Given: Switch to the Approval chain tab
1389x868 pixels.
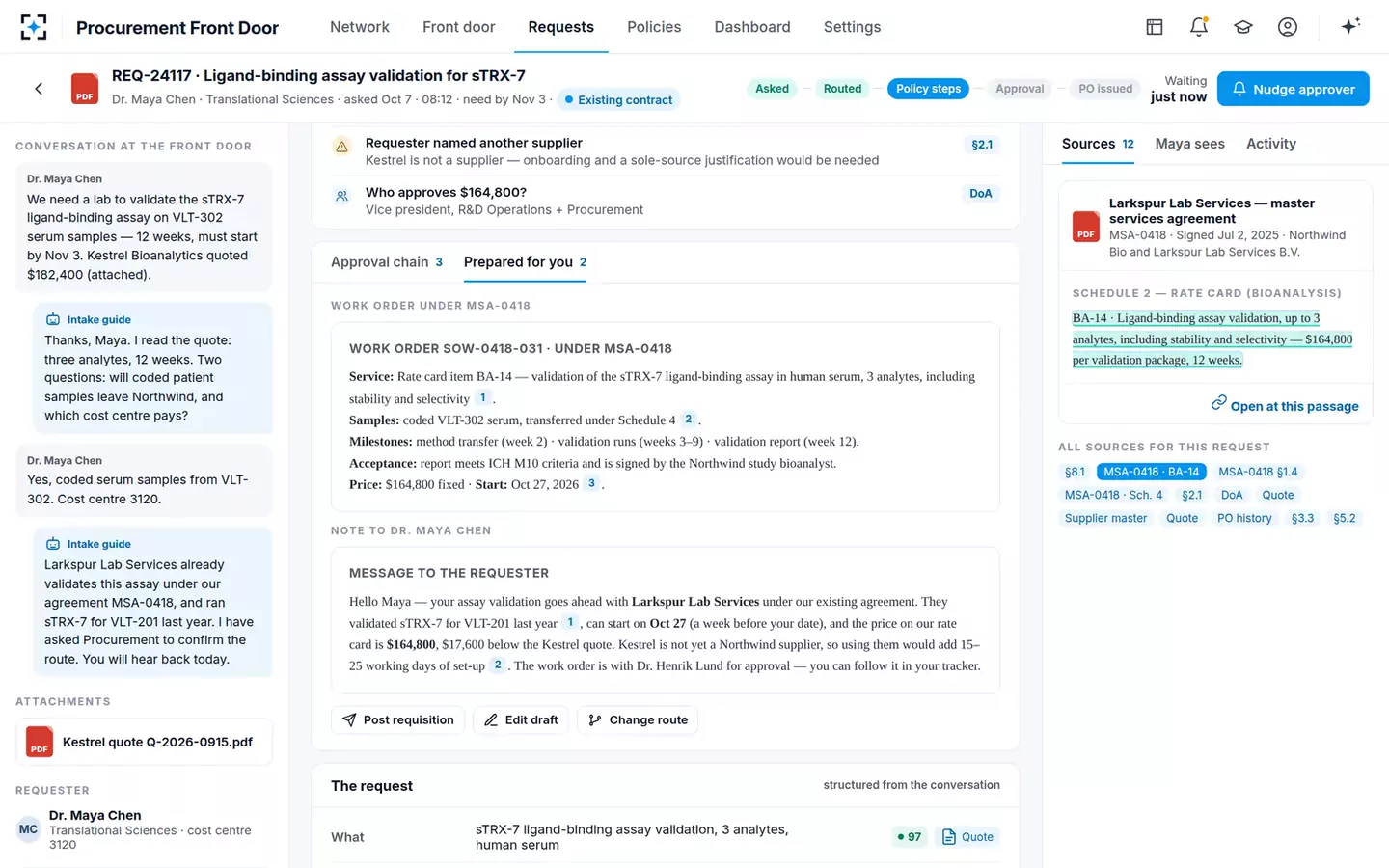Looking at the screenshot, I should (387, 262).
